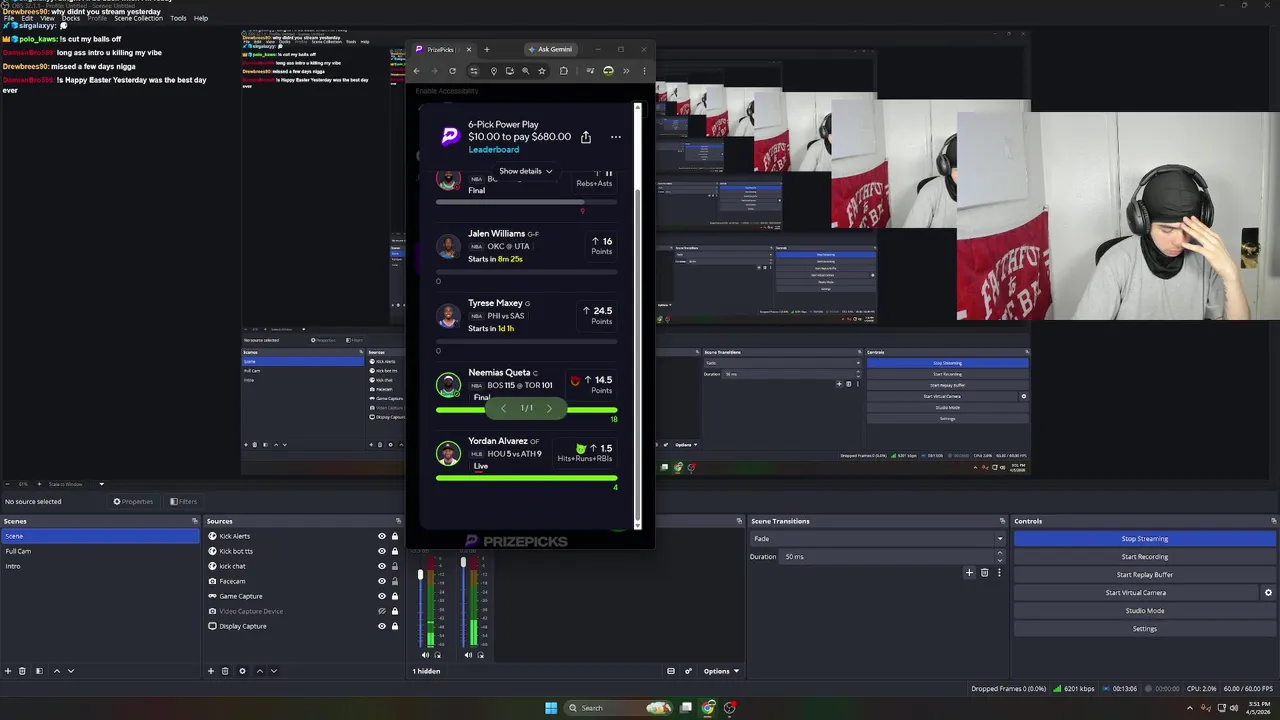Open the audio mixer advanced properties gear icon

point(688,671)
